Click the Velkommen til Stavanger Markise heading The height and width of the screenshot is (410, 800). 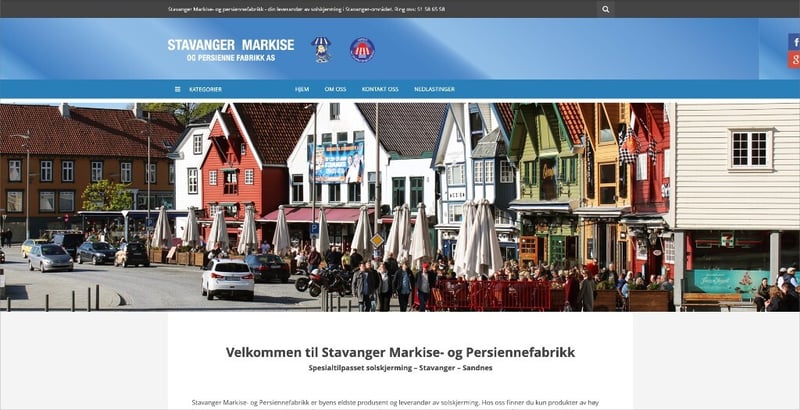[x=401, y=352]
